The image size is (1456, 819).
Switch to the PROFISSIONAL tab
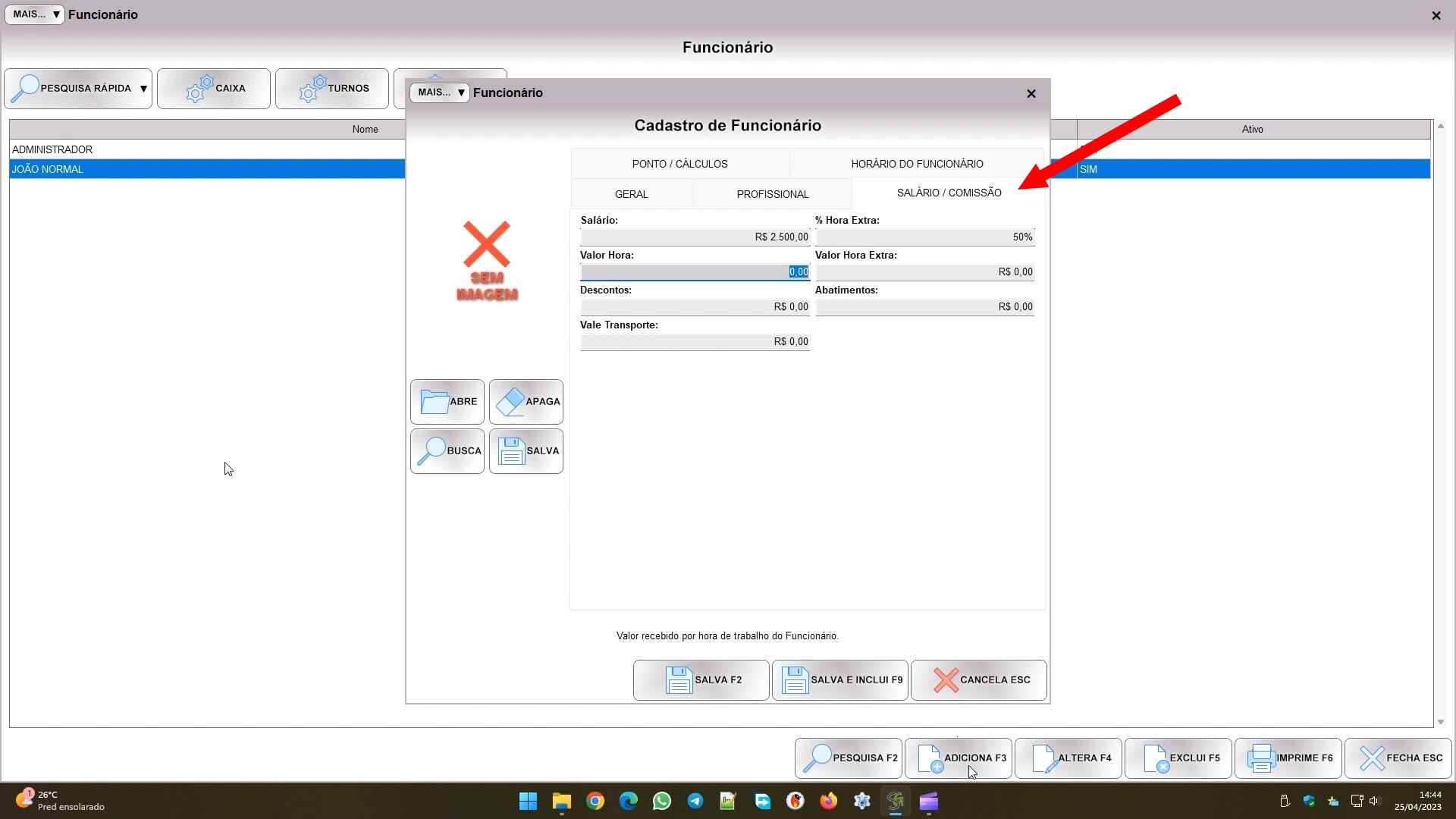pyautogui.click(x=772, y=194)
